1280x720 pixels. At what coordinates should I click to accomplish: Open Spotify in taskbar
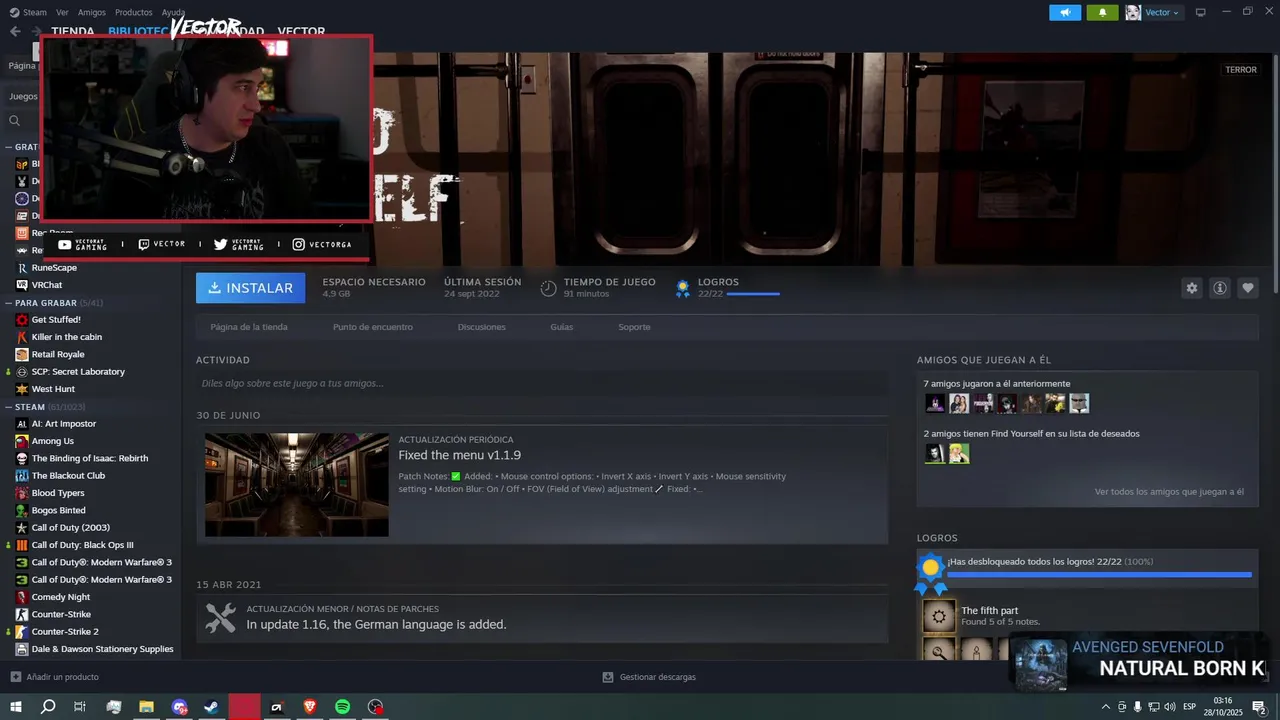(342, 707)
